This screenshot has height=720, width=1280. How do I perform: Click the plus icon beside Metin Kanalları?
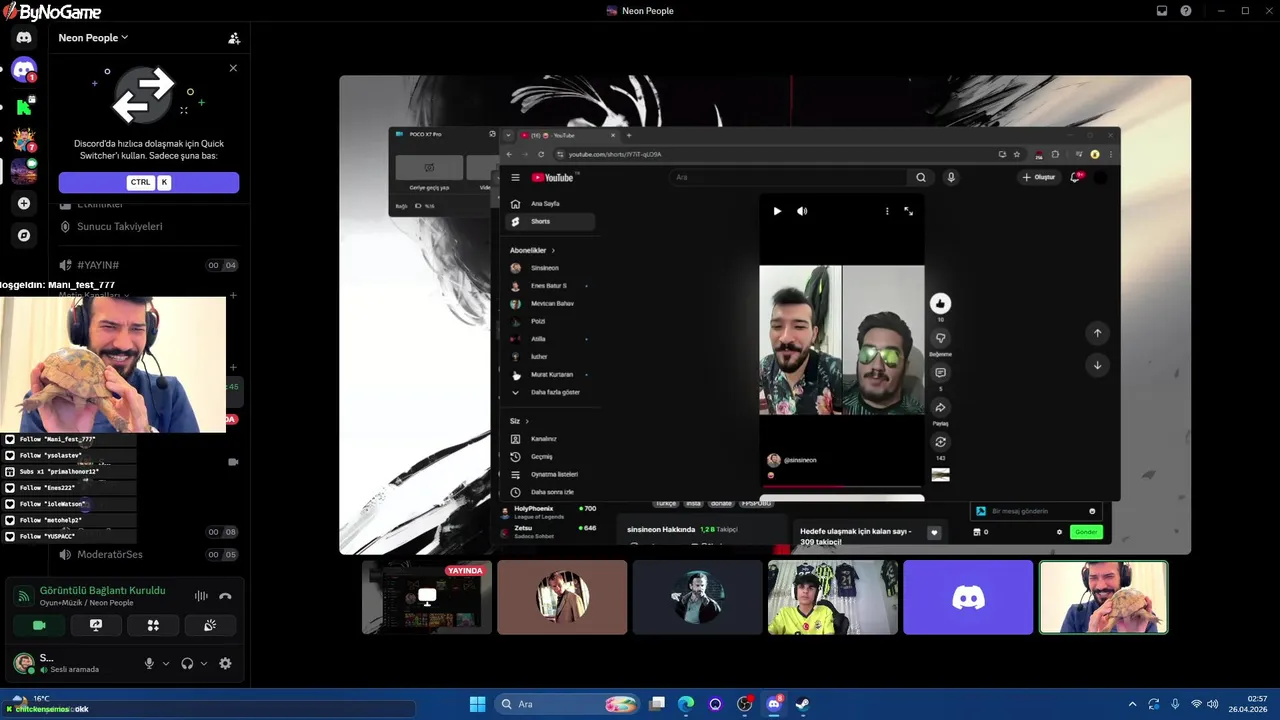point(233,295)
